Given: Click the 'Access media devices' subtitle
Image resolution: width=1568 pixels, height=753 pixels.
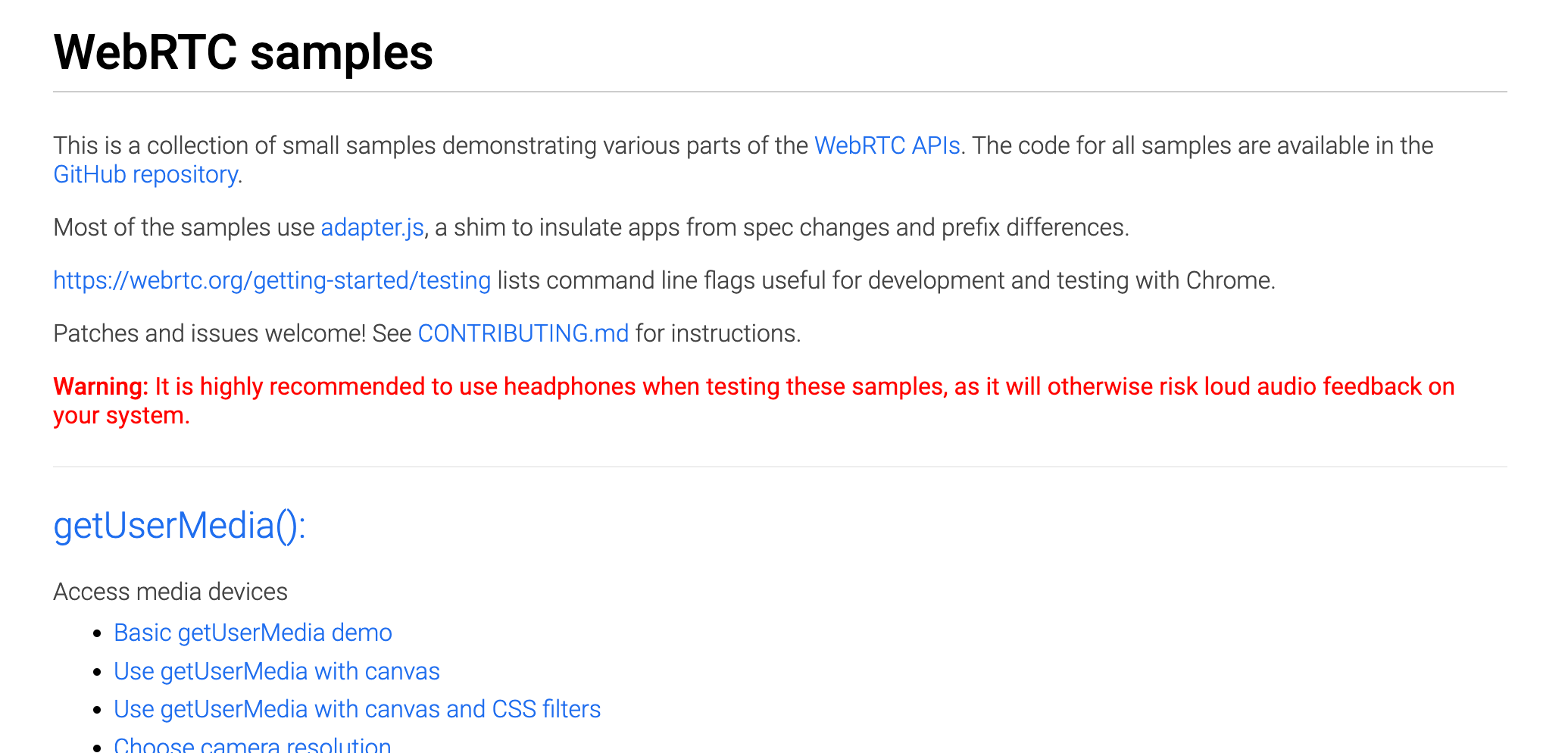Looking at the screenshot, I should pos(170,592).
